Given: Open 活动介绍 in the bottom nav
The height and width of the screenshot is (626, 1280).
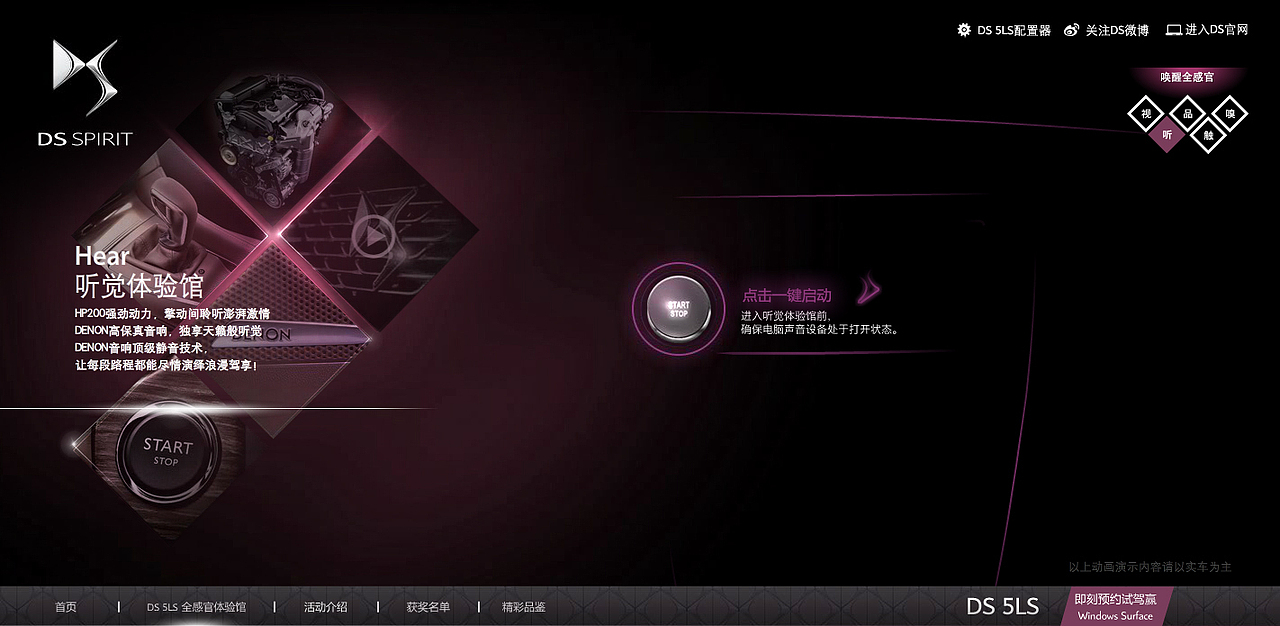Looking at the screenshot, I should point(326,607).
